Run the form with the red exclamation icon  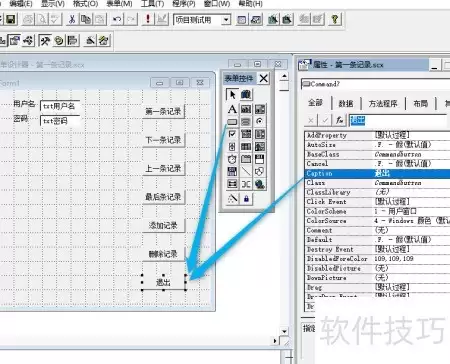(148, 20)
